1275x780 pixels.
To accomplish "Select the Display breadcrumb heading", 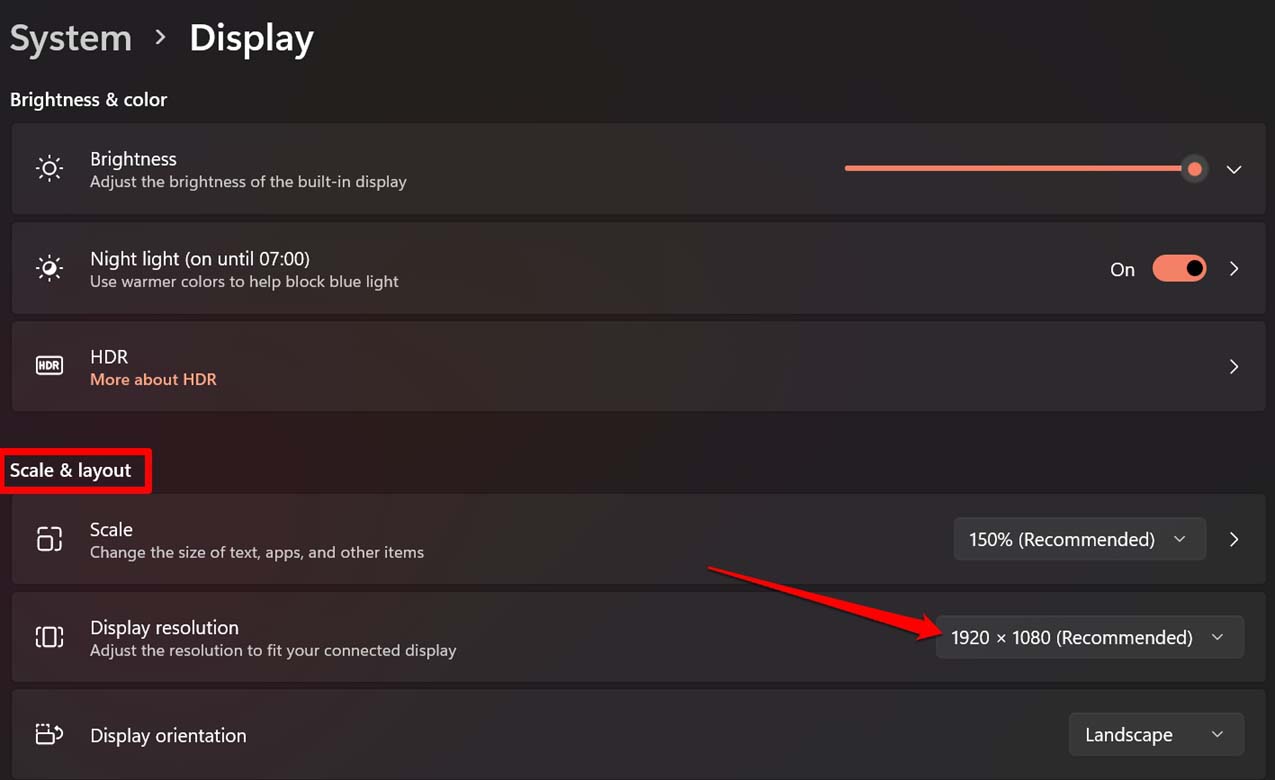I will 251,37.
